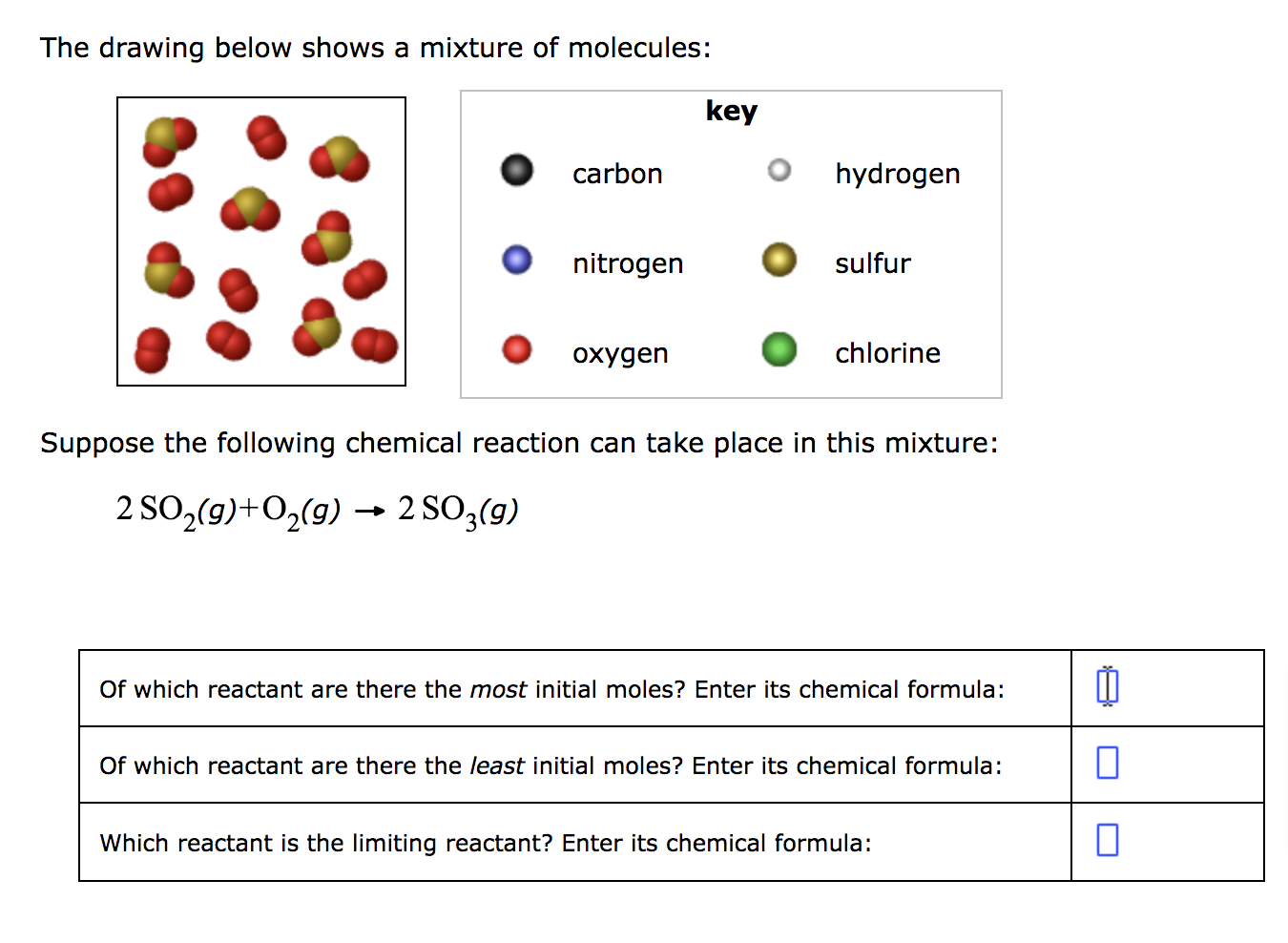1288x943 pixels.
Task: Click the limiting reactant answer box
Action: point(1106,839)
